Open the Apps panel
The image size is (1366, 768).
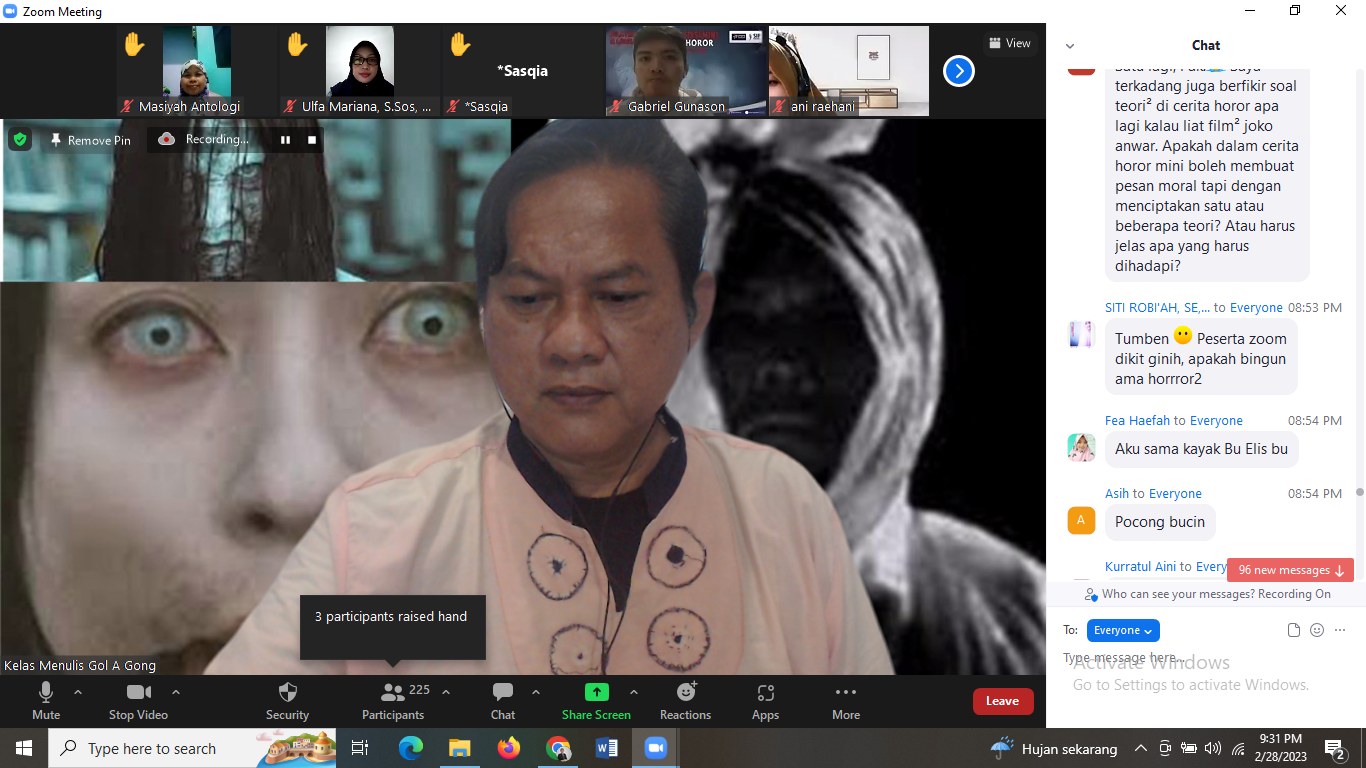pyautogui.click(x=765, y=700)
